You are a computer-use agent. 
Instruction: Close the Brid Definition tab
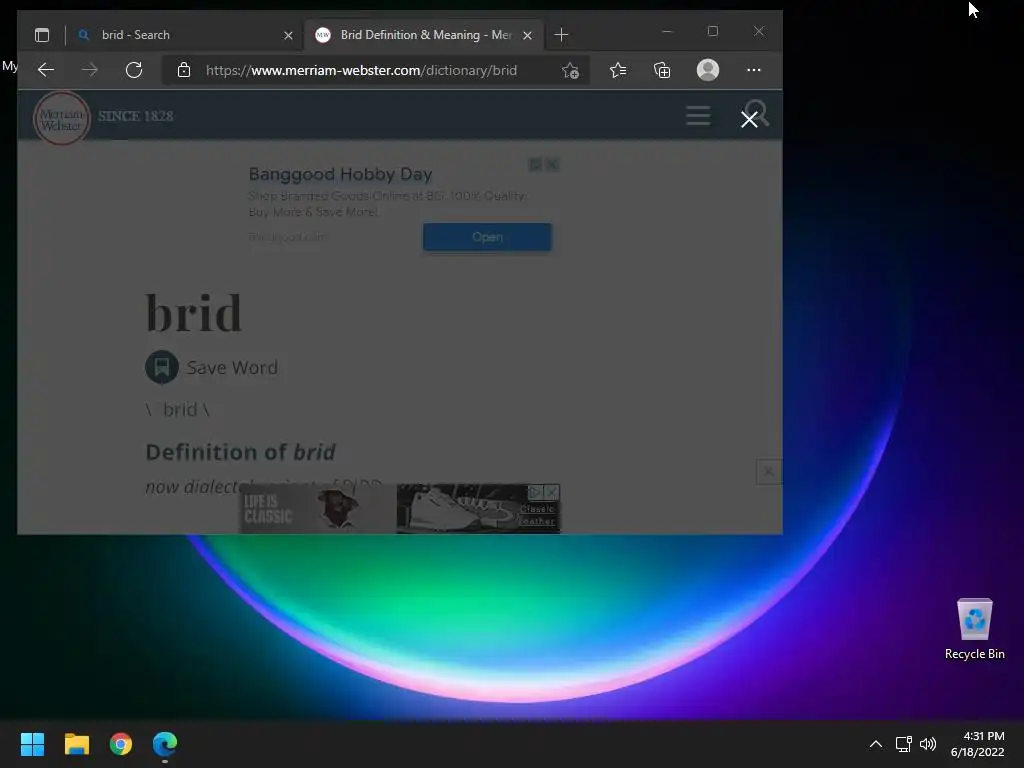pos(527,35)
